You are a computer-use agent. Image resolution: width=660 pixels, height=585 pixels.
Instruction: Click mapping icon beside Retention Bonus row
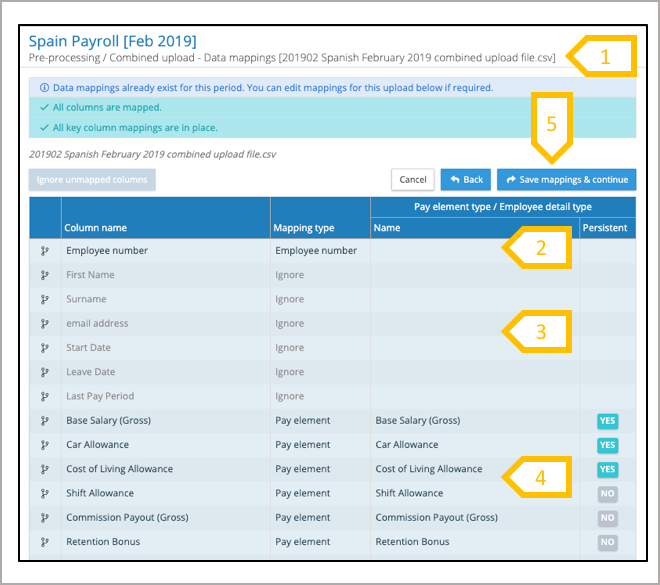[45, 542]
